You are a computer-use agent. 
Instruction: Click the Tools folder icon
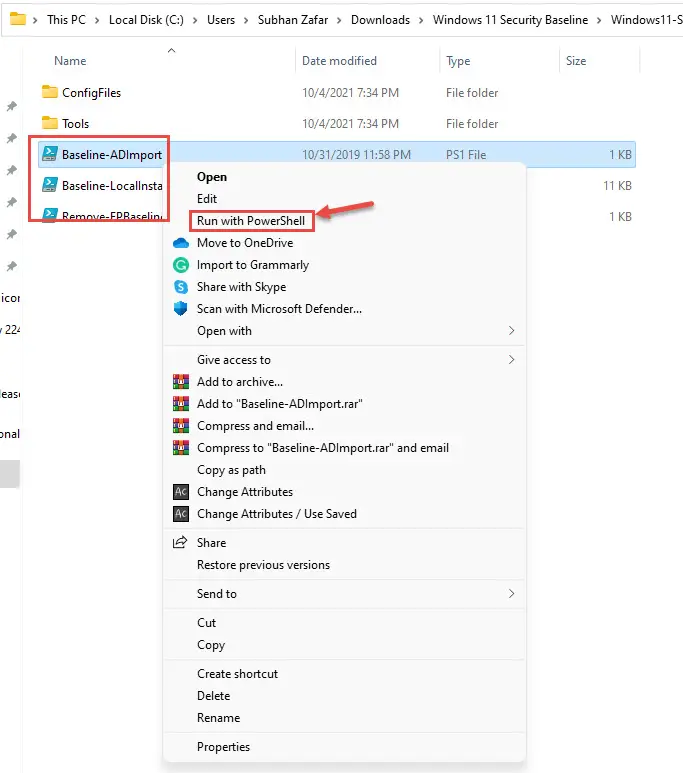pyautogui.click(x=50, y=122)
